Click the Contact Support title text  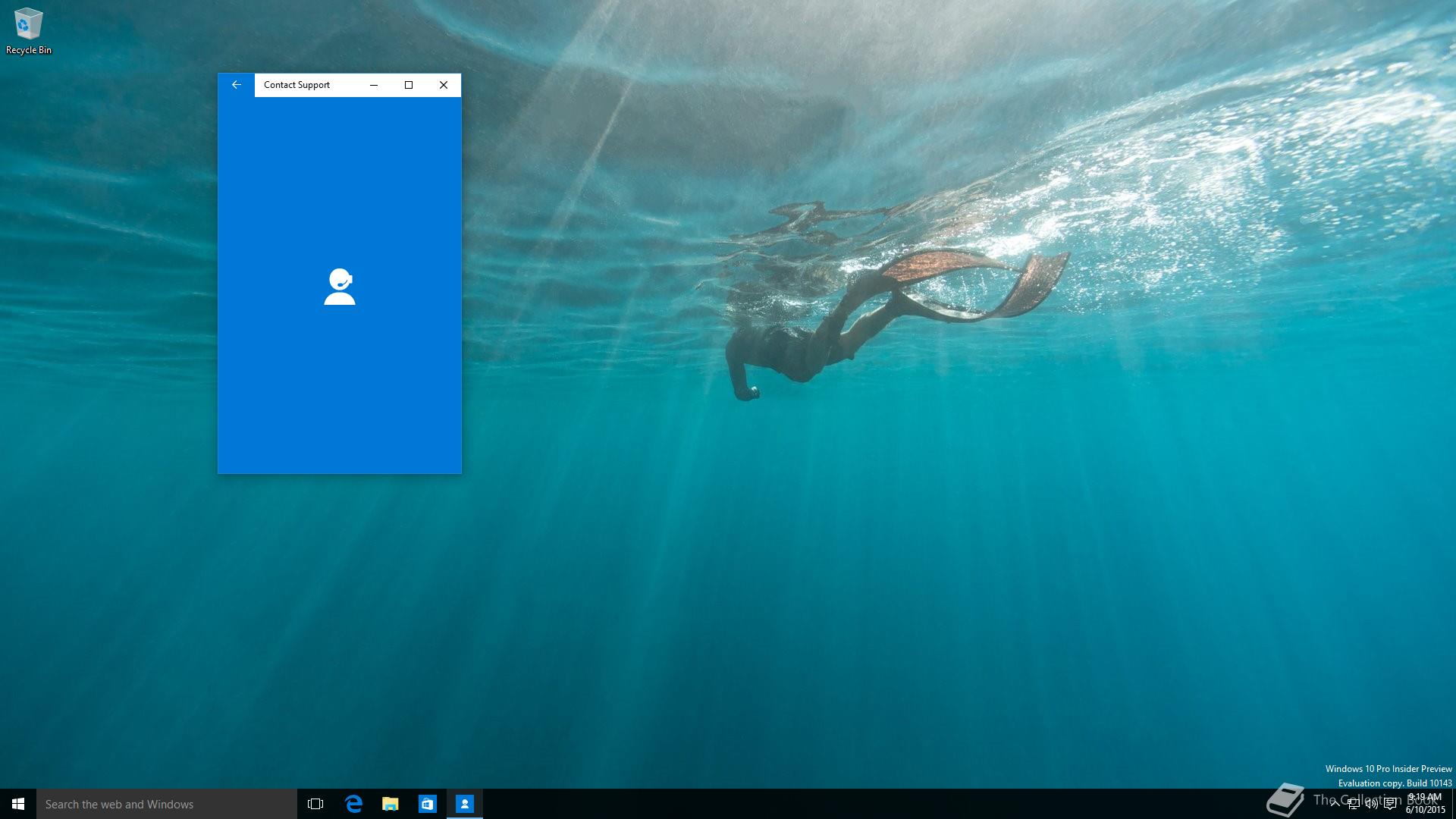[297, 85]
